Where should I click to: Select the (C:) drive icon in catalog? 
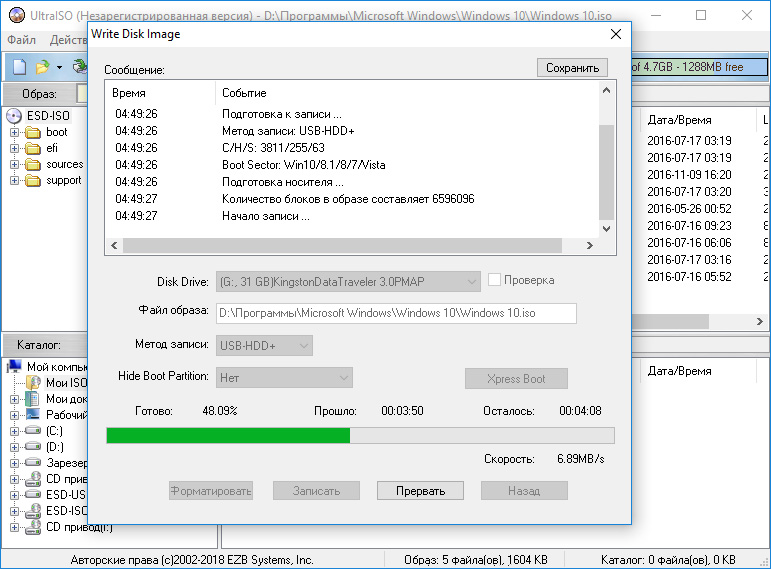tap(33, 430)
